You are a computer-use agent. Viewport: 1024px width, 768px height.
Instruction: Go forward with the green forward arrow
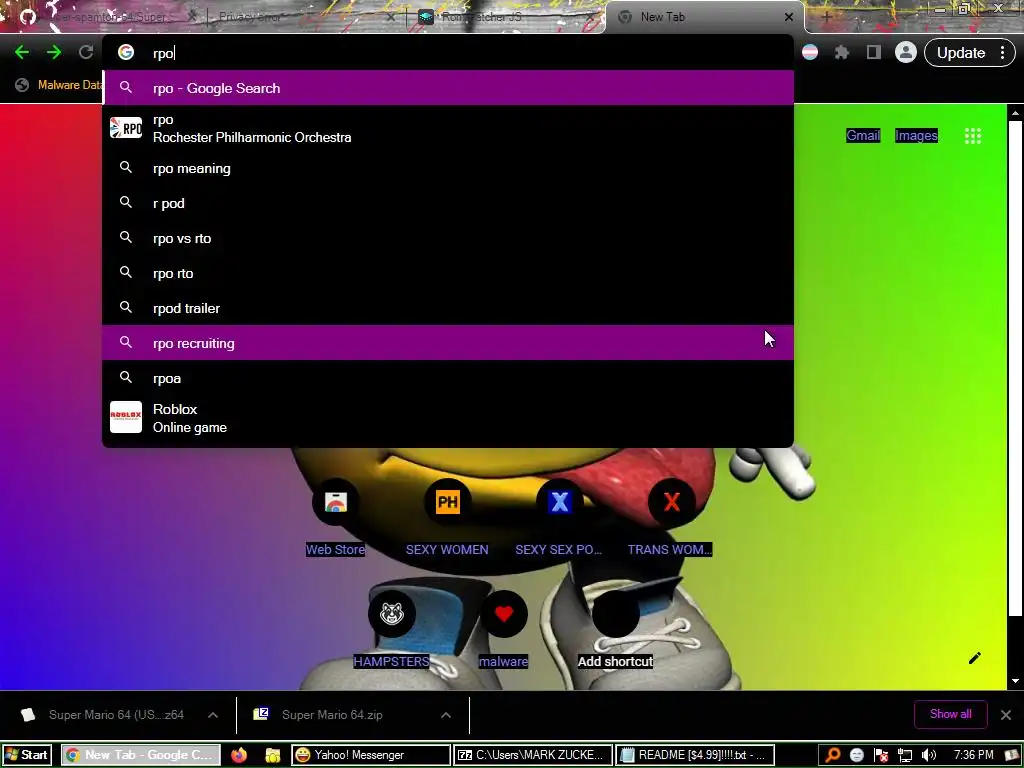click(x=54, y=52)
